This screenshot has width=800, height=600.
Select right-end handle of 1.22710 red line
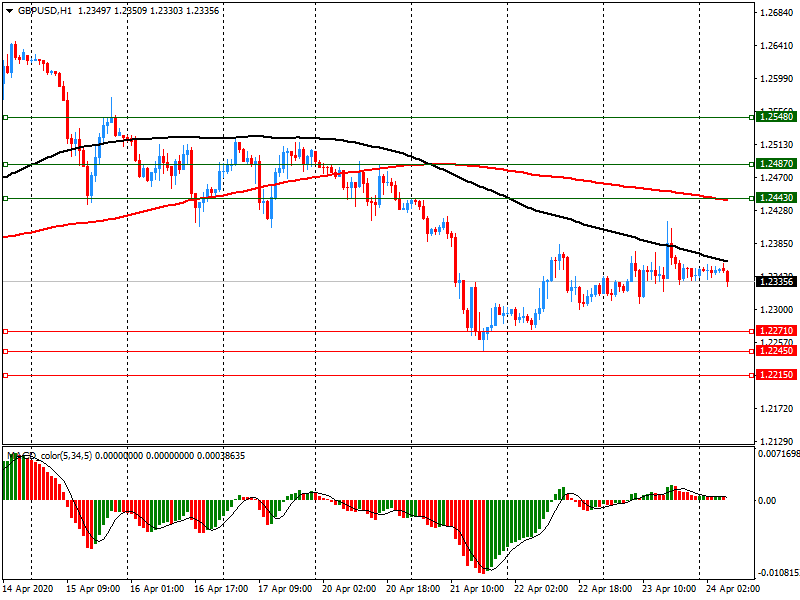tap(752, 332)
